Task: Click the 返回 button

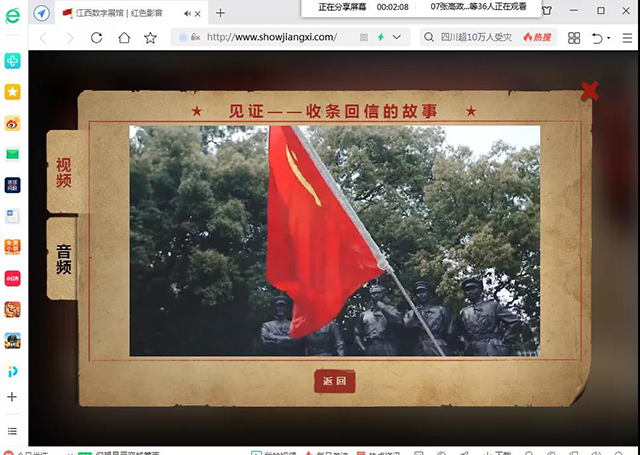Action: pos(334,381)
